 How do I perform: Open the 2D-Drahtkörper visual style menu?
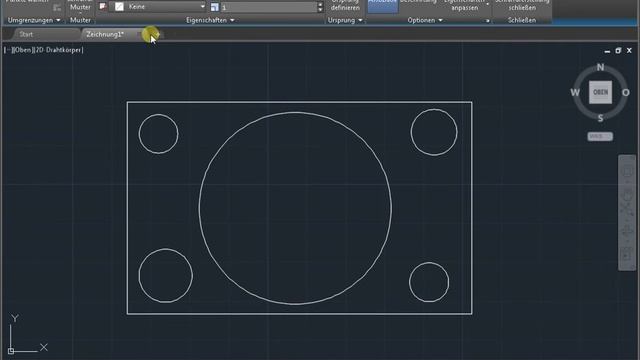pos(59,50)
